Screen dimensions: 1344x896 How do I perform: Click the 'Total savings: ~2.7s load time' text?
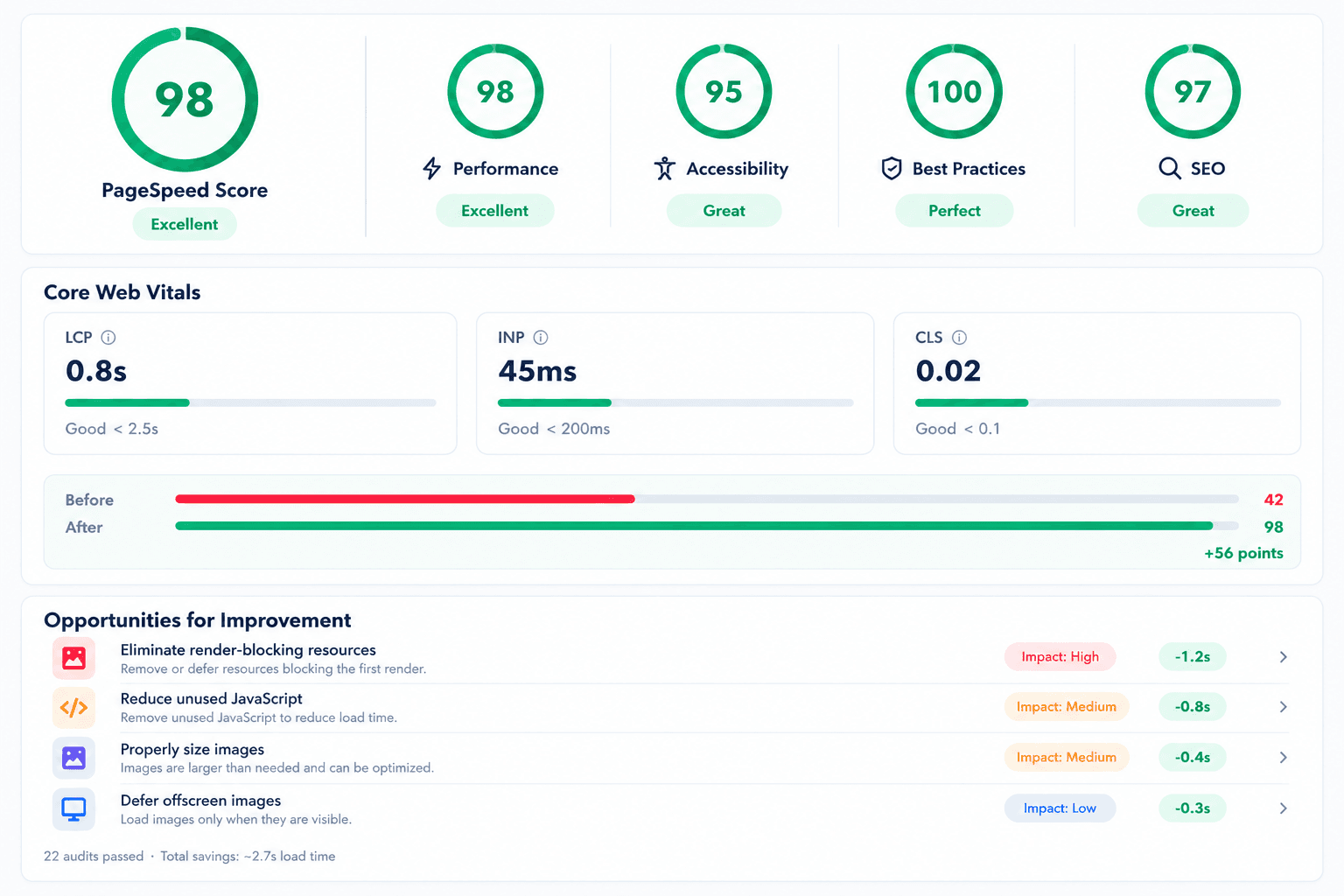pyautogui.click(x=248, y=857)
